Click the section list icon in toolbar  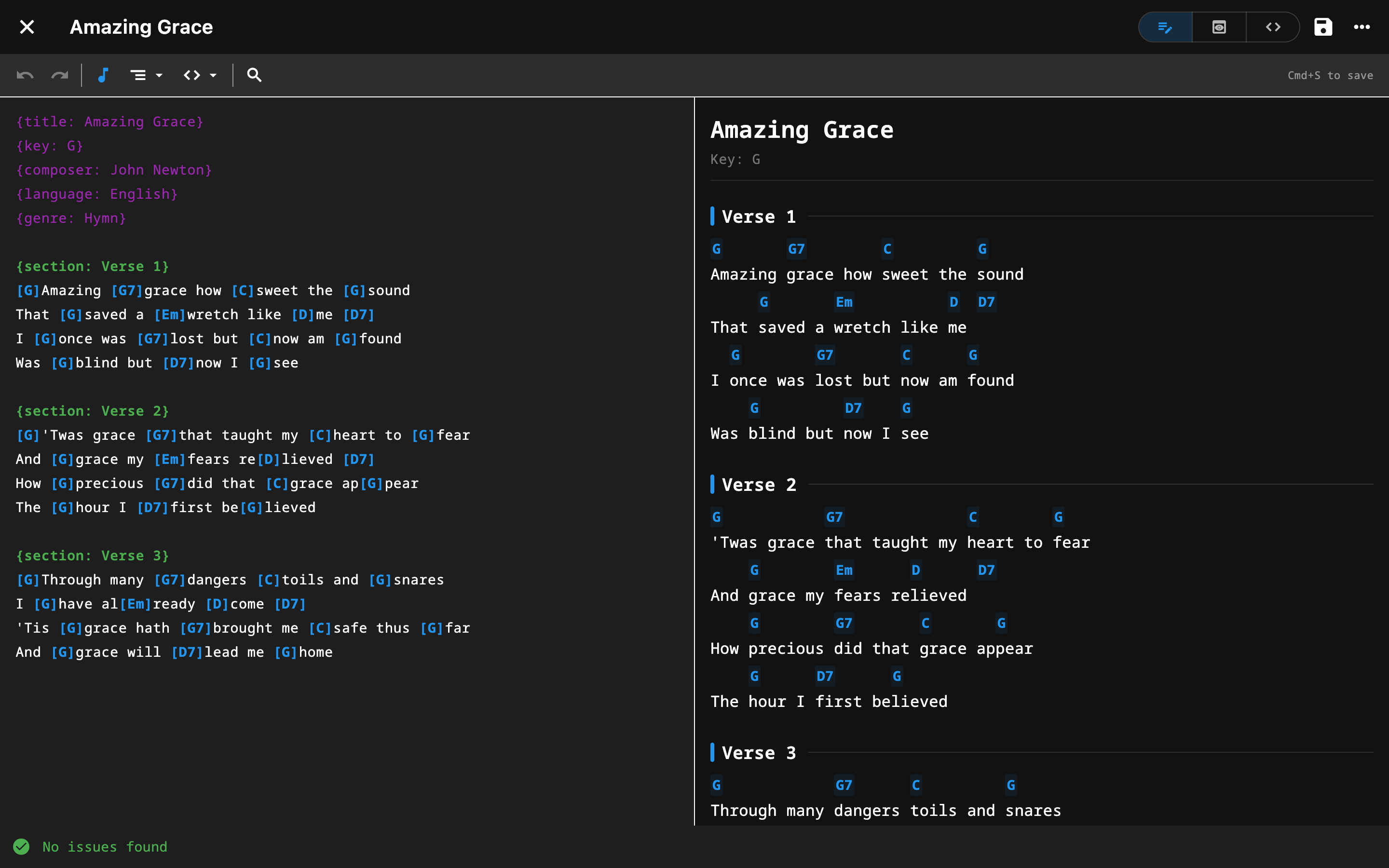pos(138,75)
